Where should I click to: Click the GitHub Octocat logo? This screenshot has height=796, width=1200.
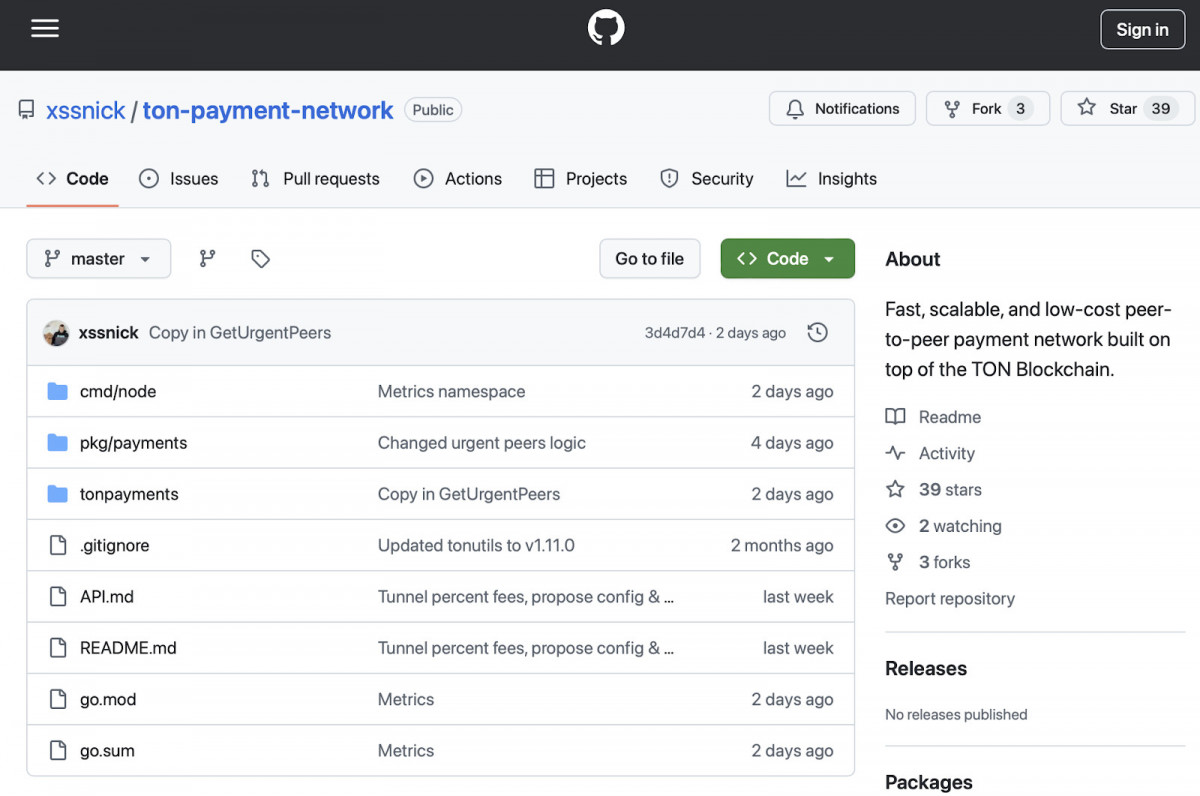pyautogui.click(x=606, y=28)
